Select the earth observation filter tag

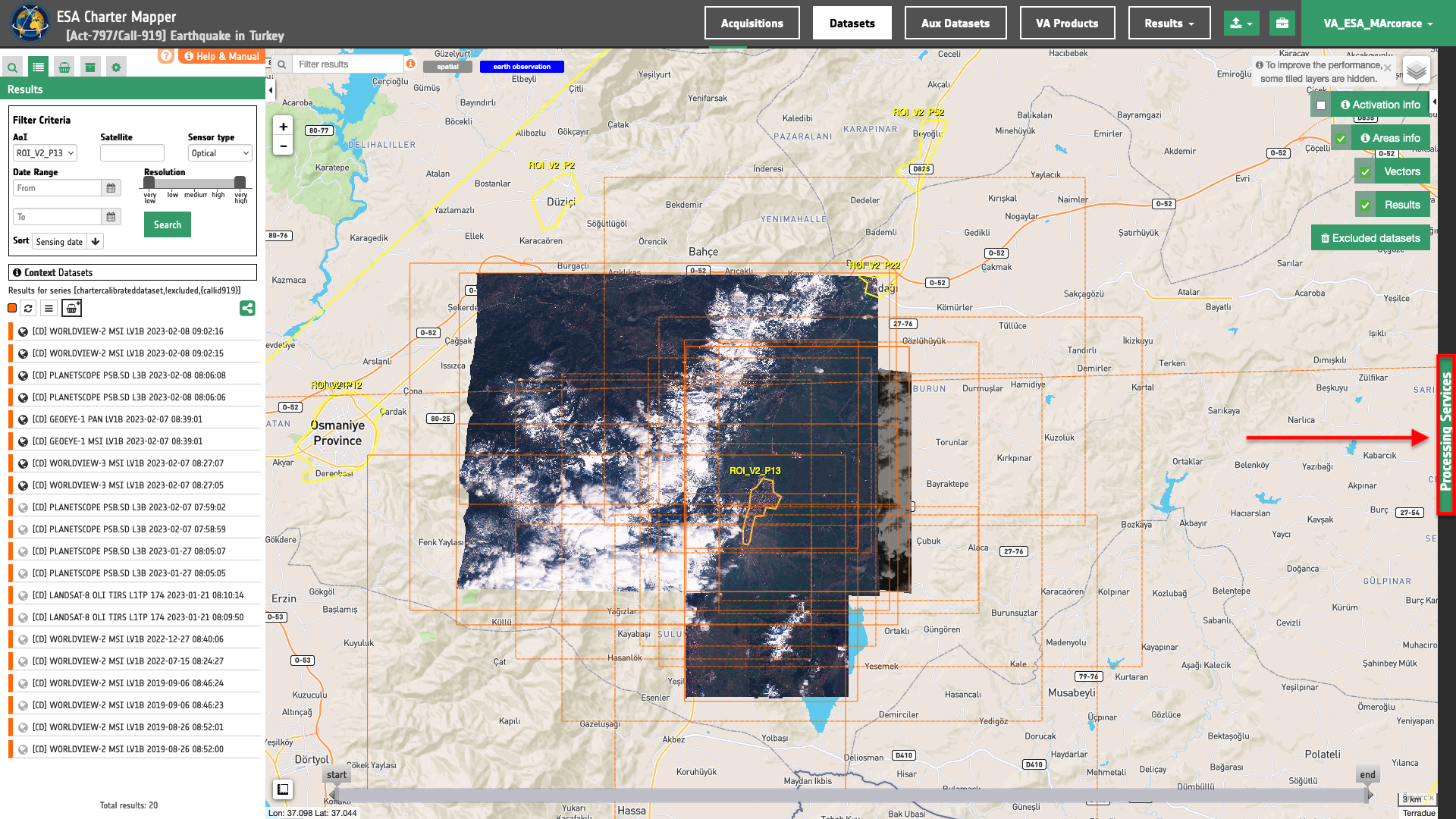click(x=522, y=67)
